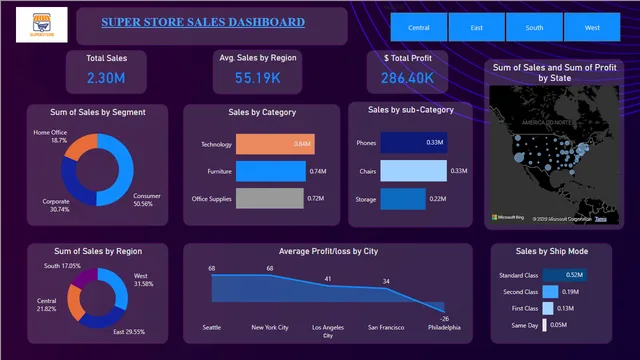Click the West 31.58% label
640x360 pixels.
(x=144, y=280)
